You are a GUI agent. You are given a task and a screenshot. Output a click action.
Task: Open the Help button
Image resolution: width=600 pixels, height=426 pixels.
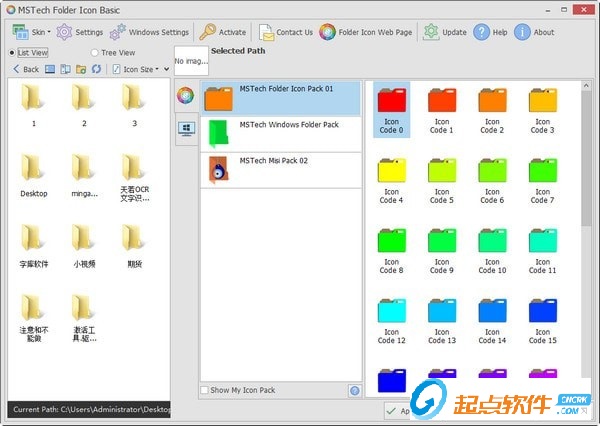pyautogui.click(x=491, y=32)
